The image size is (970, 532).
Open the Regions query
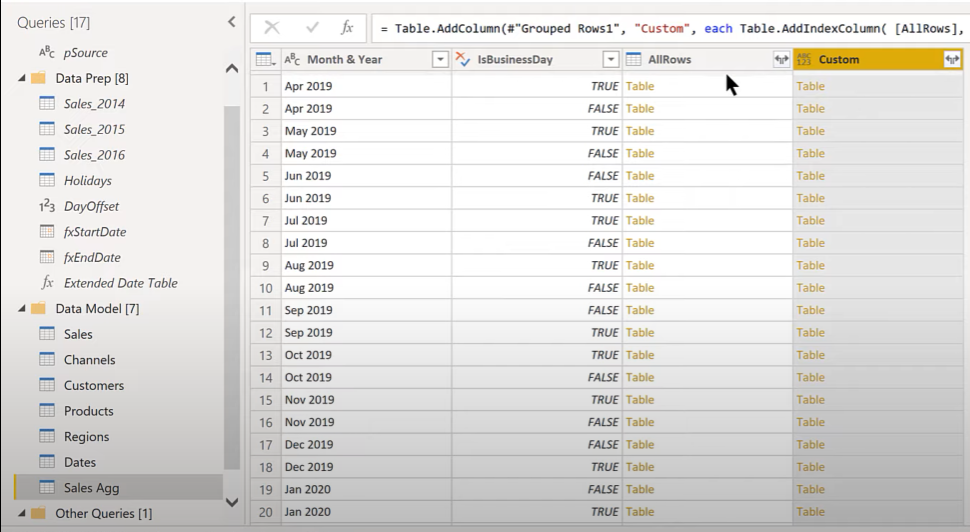click(86, 437)
